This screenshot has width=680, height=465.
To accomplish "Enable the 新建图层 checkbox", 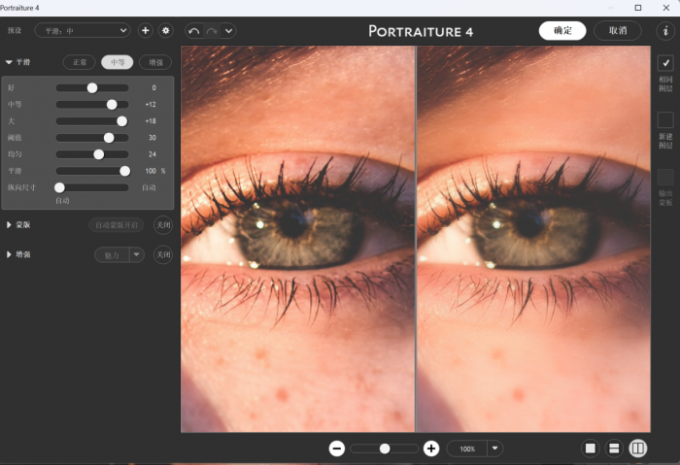I will tap(665, 120).
